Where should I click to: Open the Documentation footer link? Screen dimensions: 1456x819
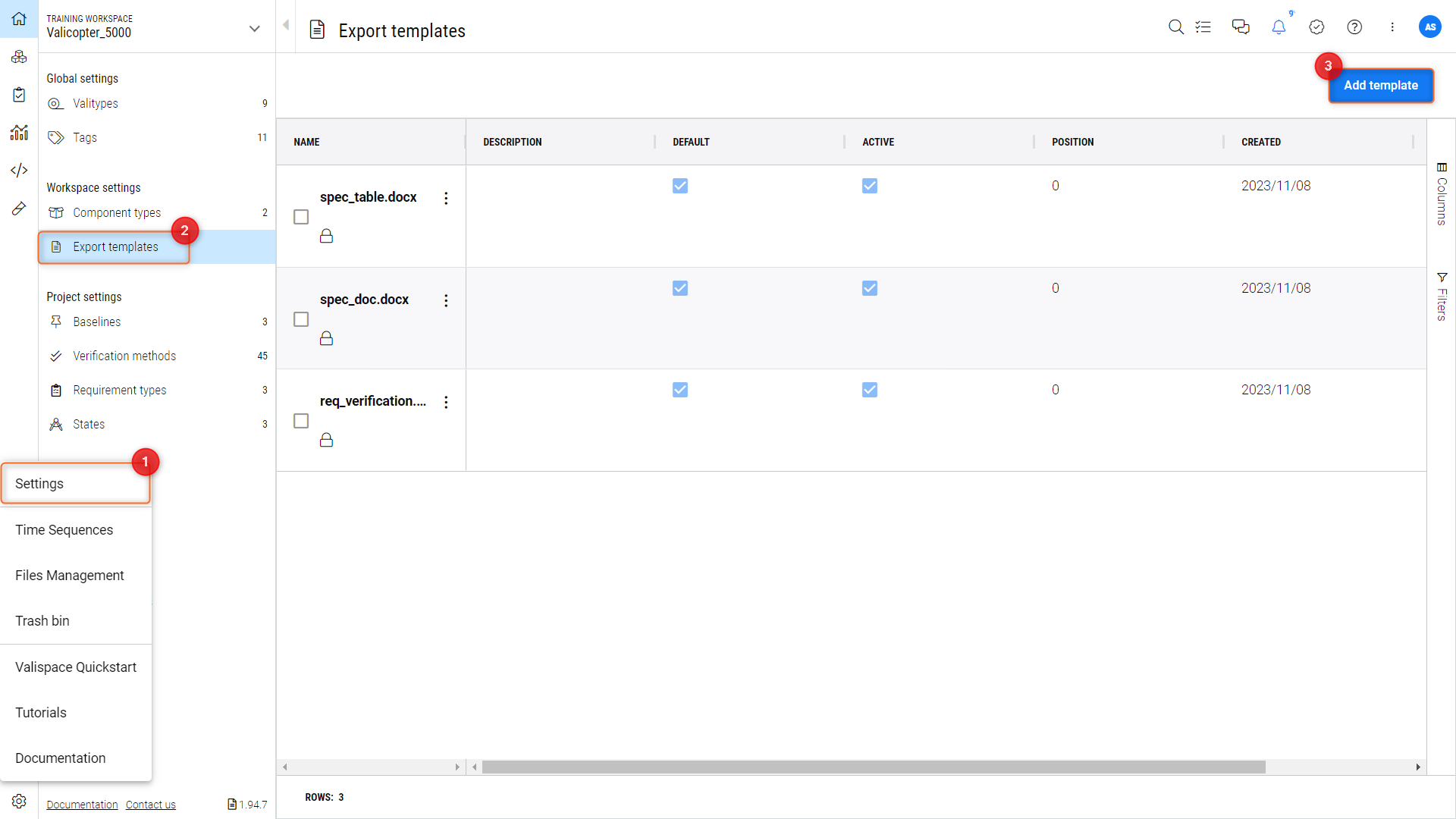tap(82, 805)
